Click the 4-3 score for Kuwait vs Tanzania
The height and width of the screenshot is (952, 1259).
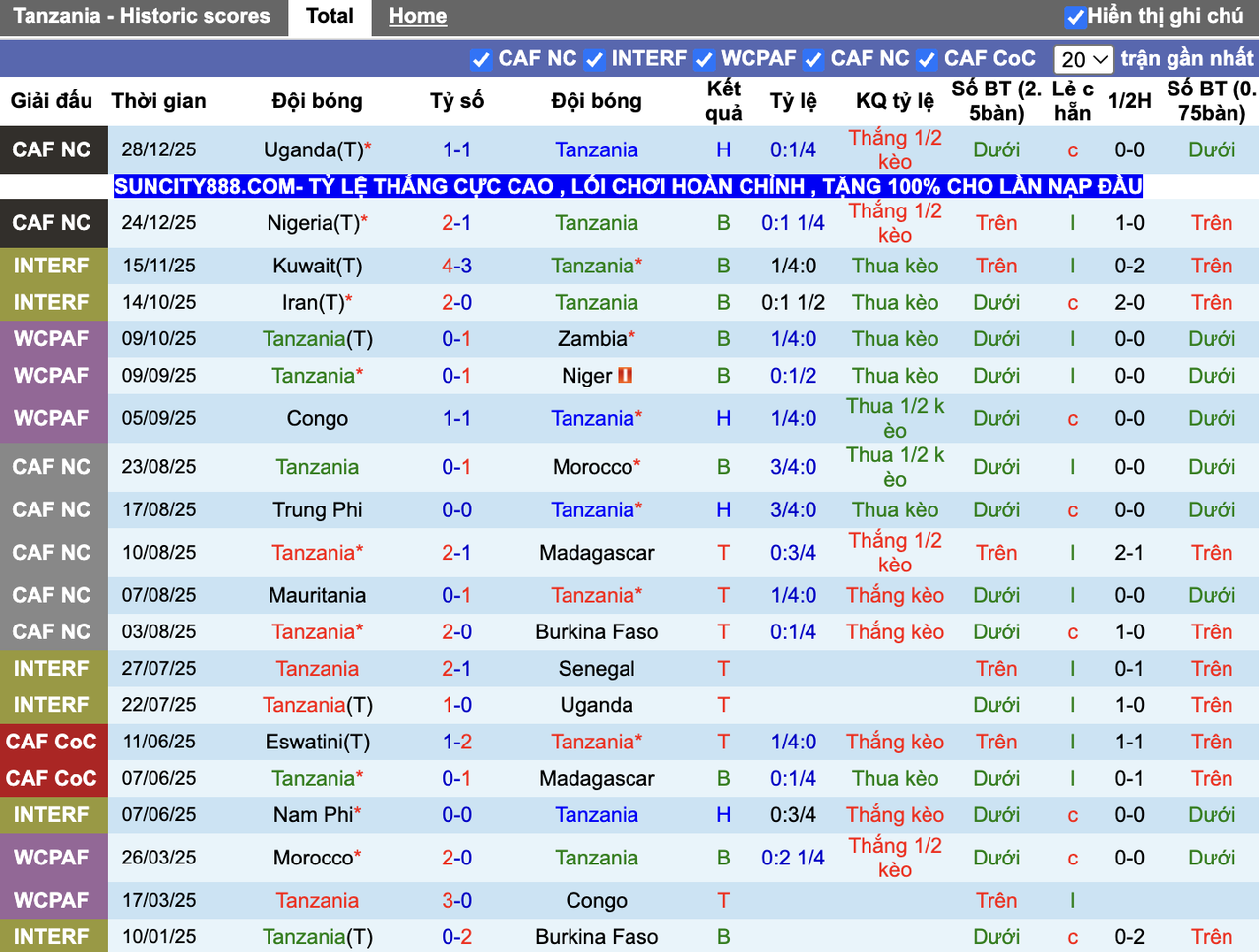(x=456, y=266)
